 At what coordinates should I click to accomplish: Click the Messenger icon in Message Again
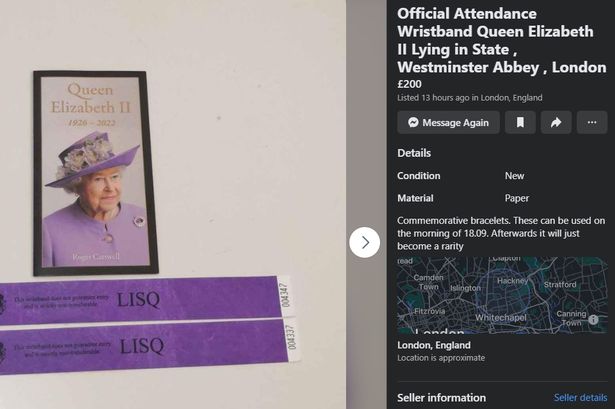pyautogui.click(x=413, y=122)
